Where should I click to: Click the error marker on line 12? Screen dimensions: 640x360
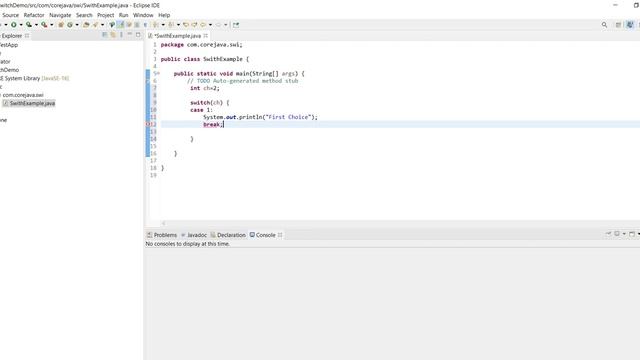pos(148,124)
